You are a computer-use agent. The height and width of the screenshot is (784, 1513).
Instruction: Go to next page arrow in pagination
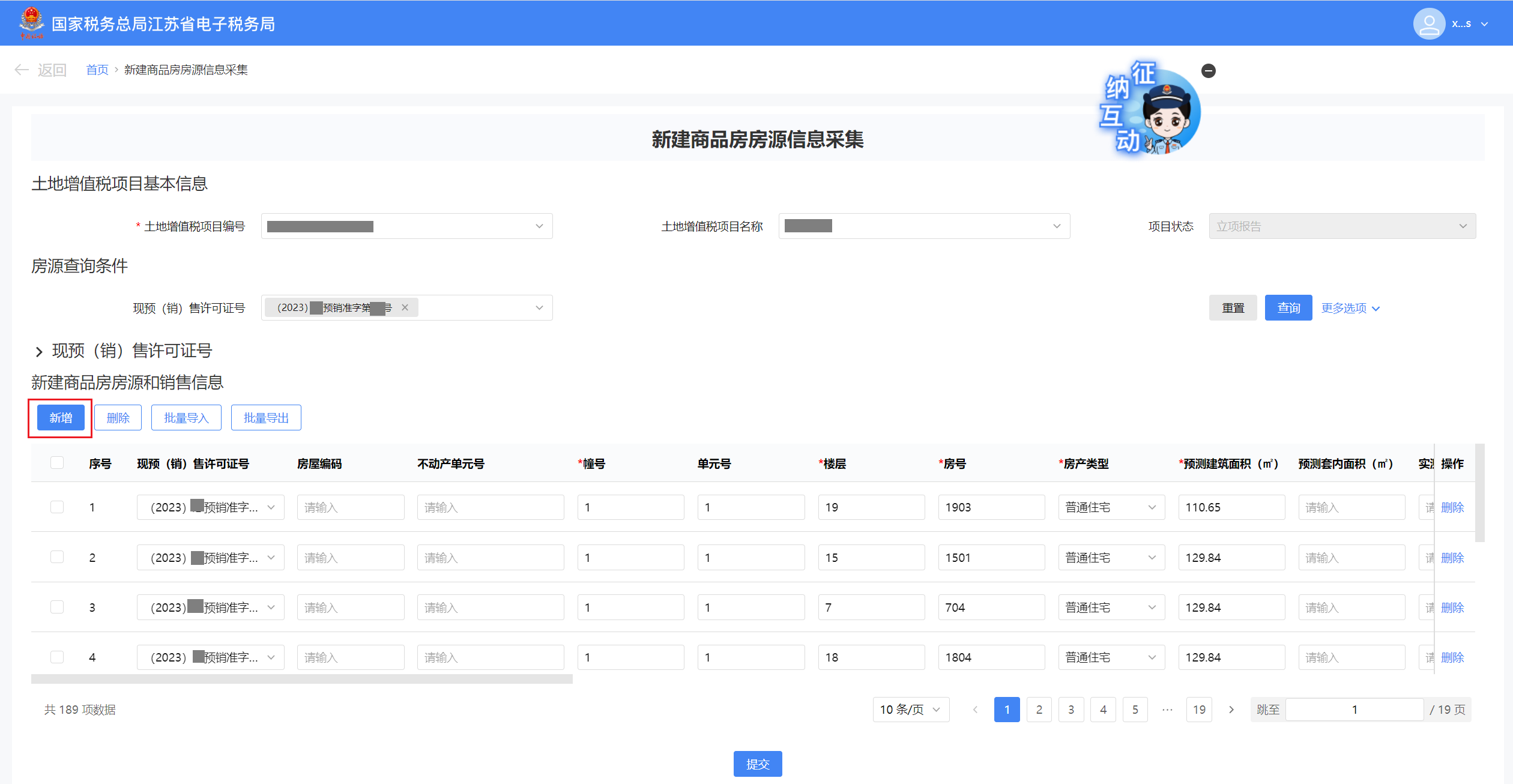[x=1231, y=710]
